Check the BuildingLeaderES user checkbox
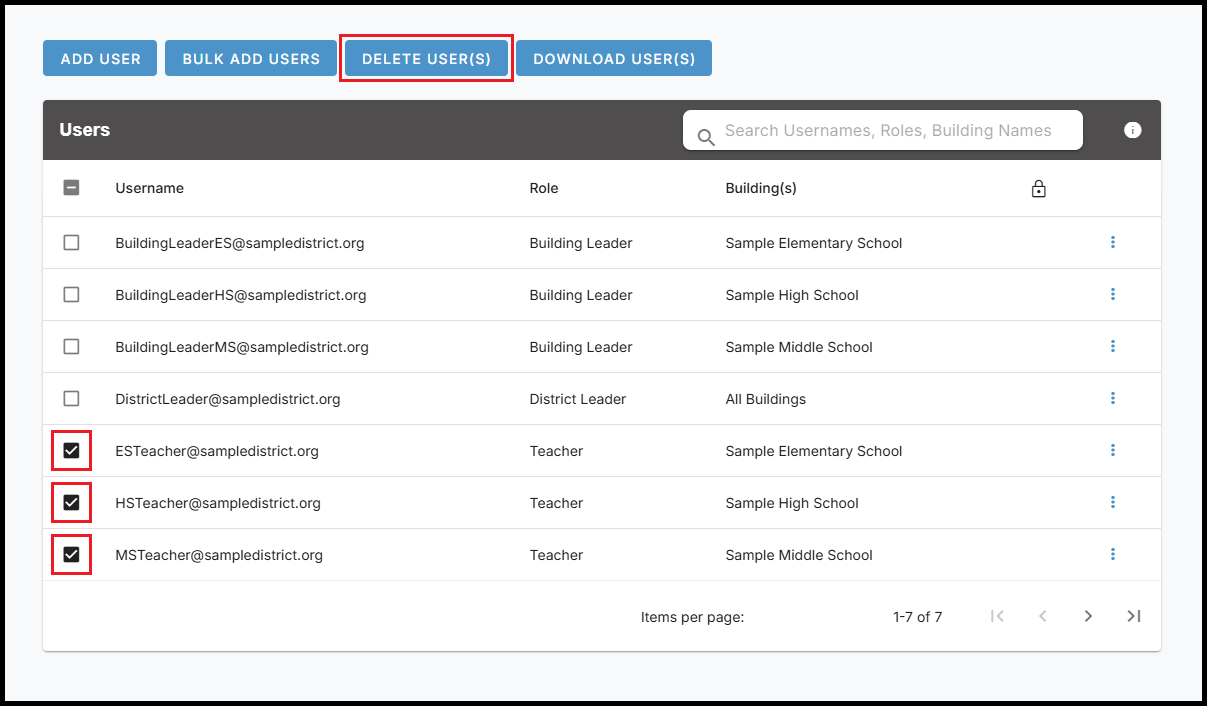Screen dimensions: 1207x706 (71, 242)
